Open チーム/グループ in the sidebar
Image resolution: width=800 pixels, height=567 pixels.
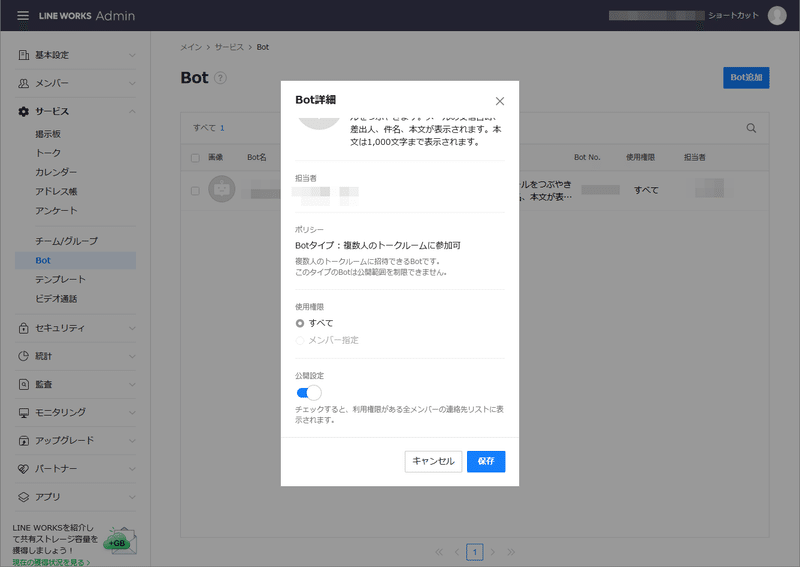tap(66, 241)
